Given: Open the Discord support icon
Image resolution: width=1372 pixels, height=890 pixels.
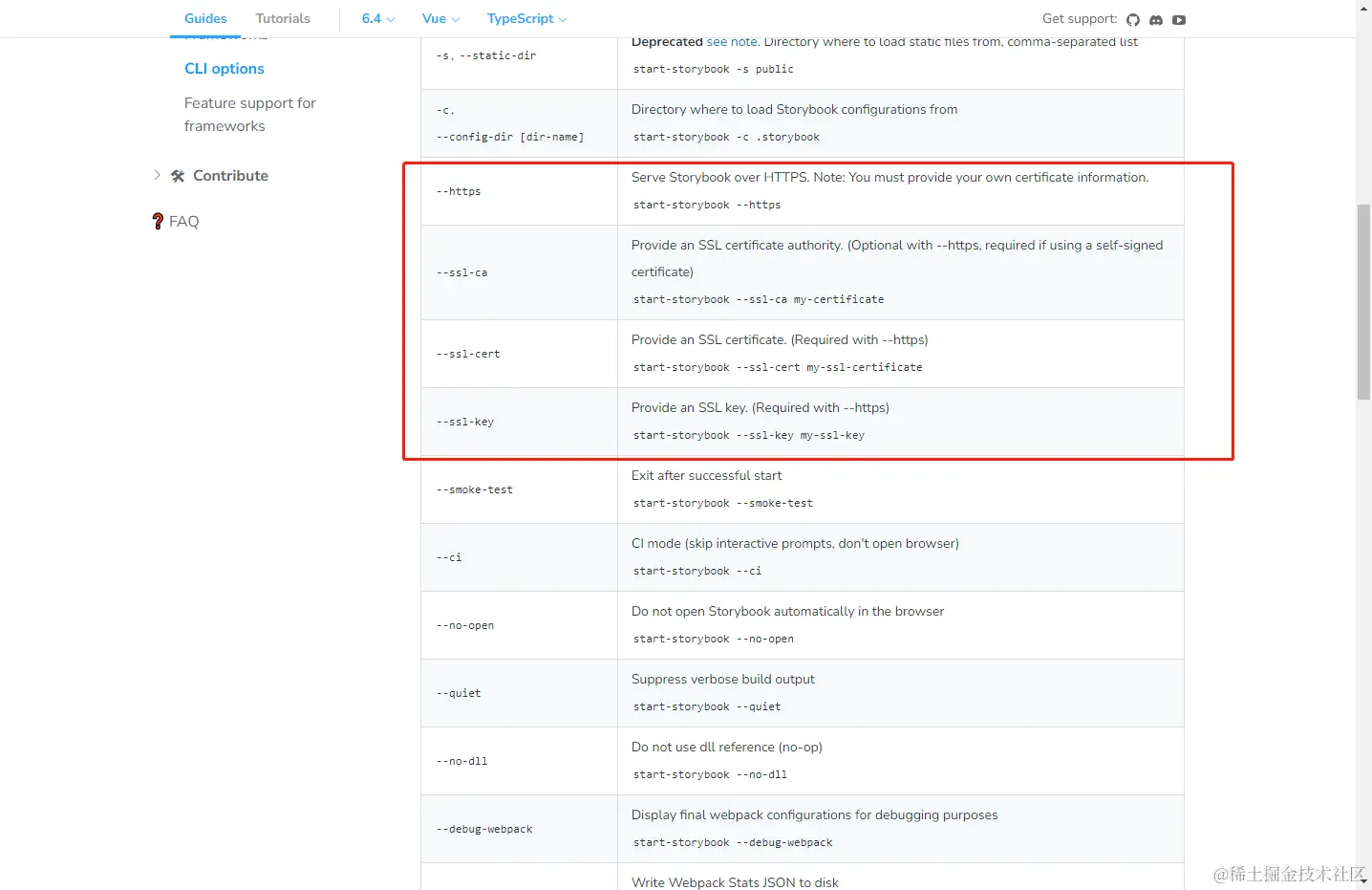Looking at the screenshot, I should point(1156,20).
